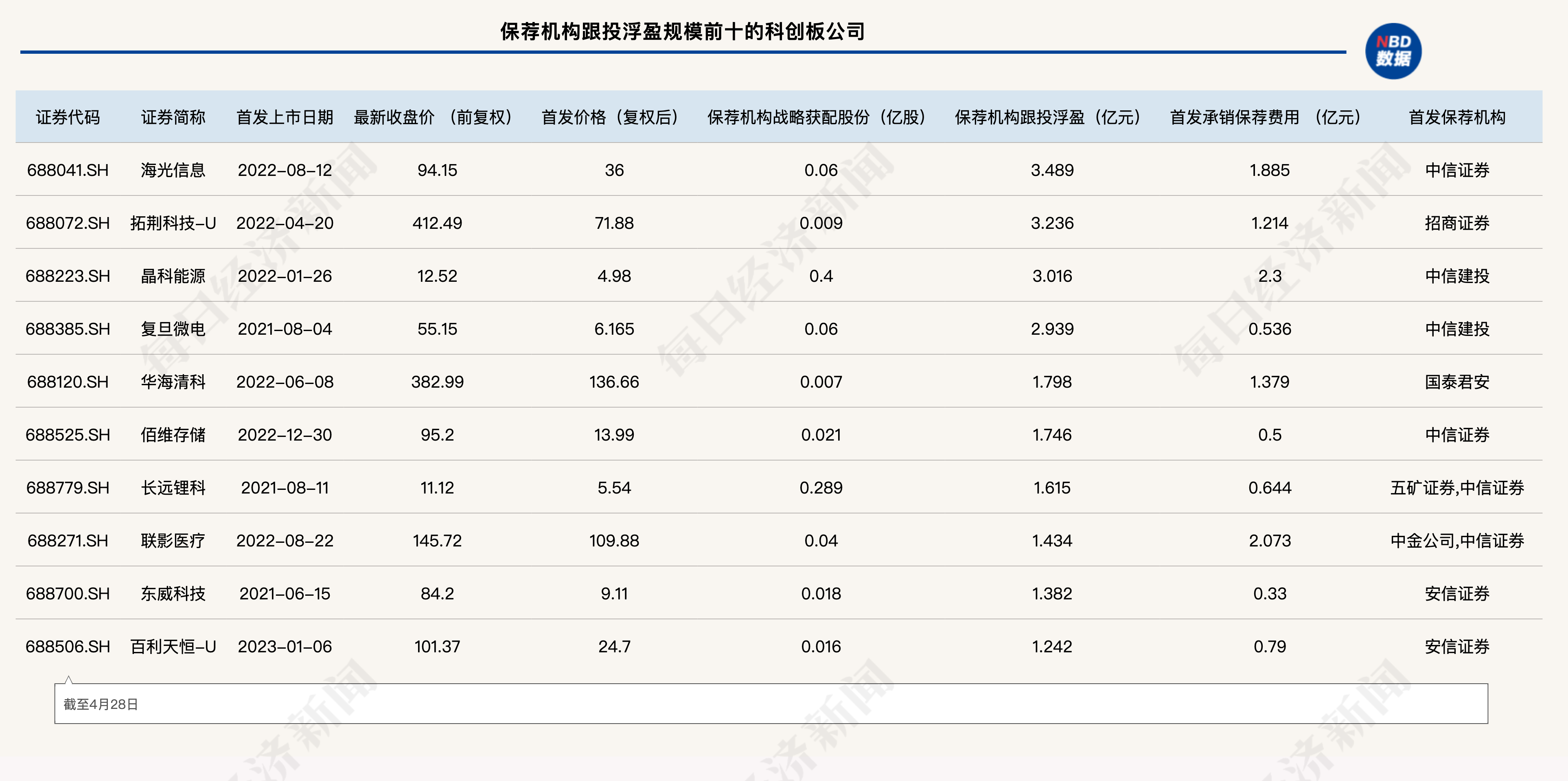This screenshot has height=781, width=1568.
Task: Click the chart title text
Action: 682,32
